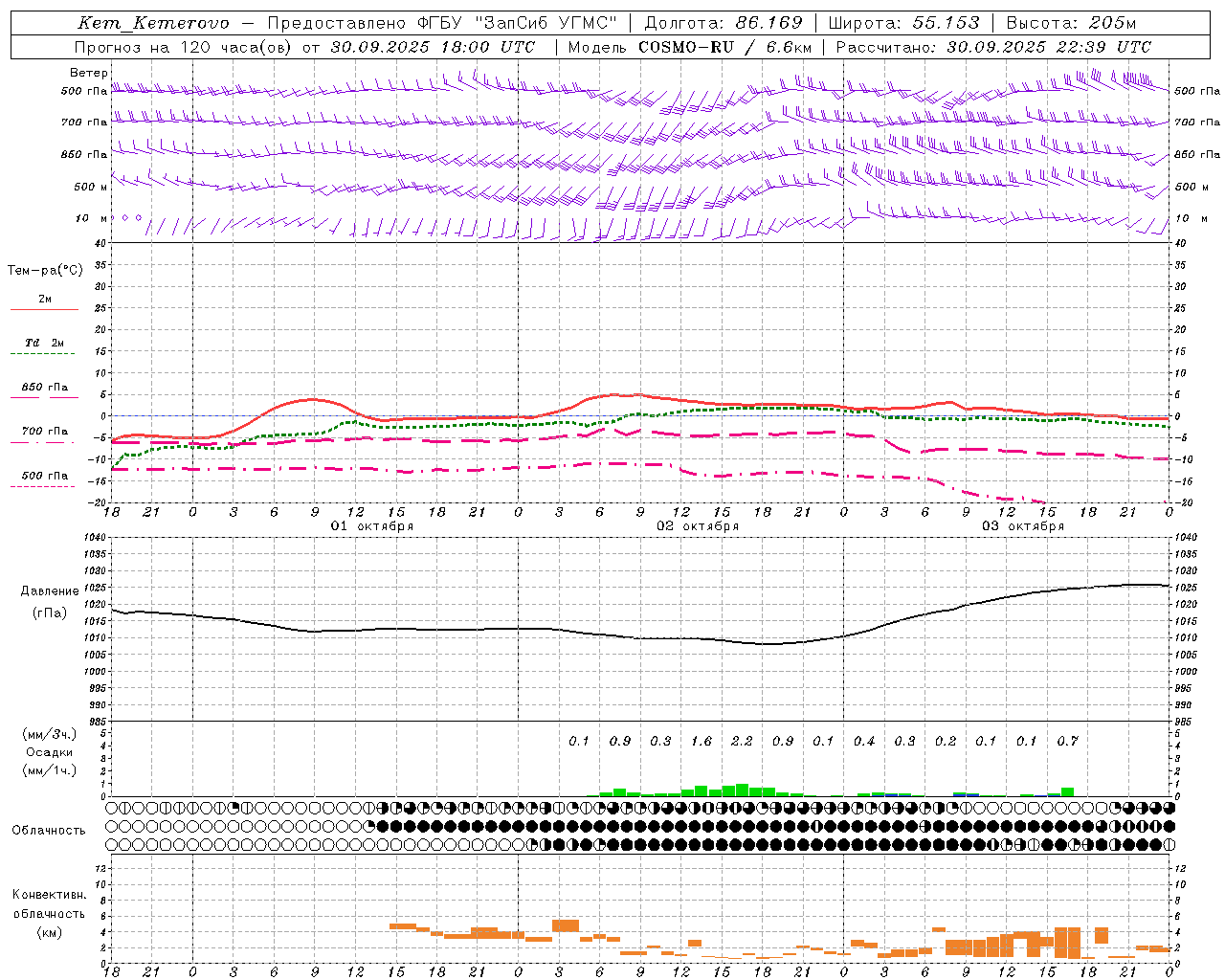
Task: Click the 03 октября date label
Action: (x=1023, y=526)
